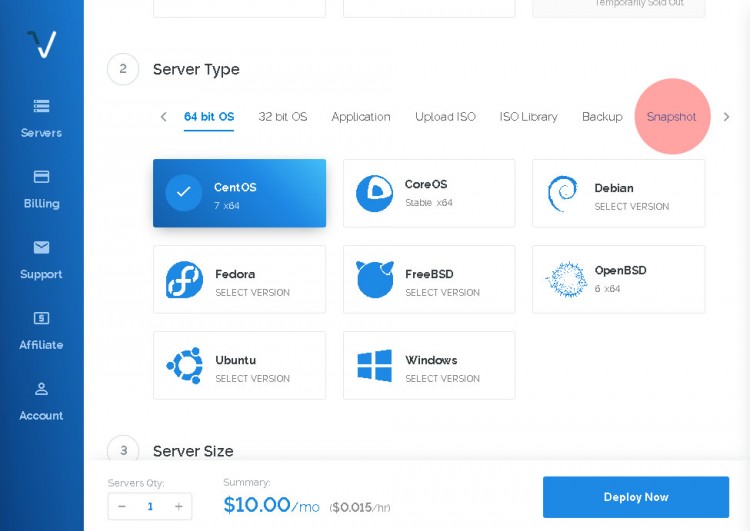Viewport: 750px width, 531px height.
Task: Open the Account person icon
Action: point(42,388)
